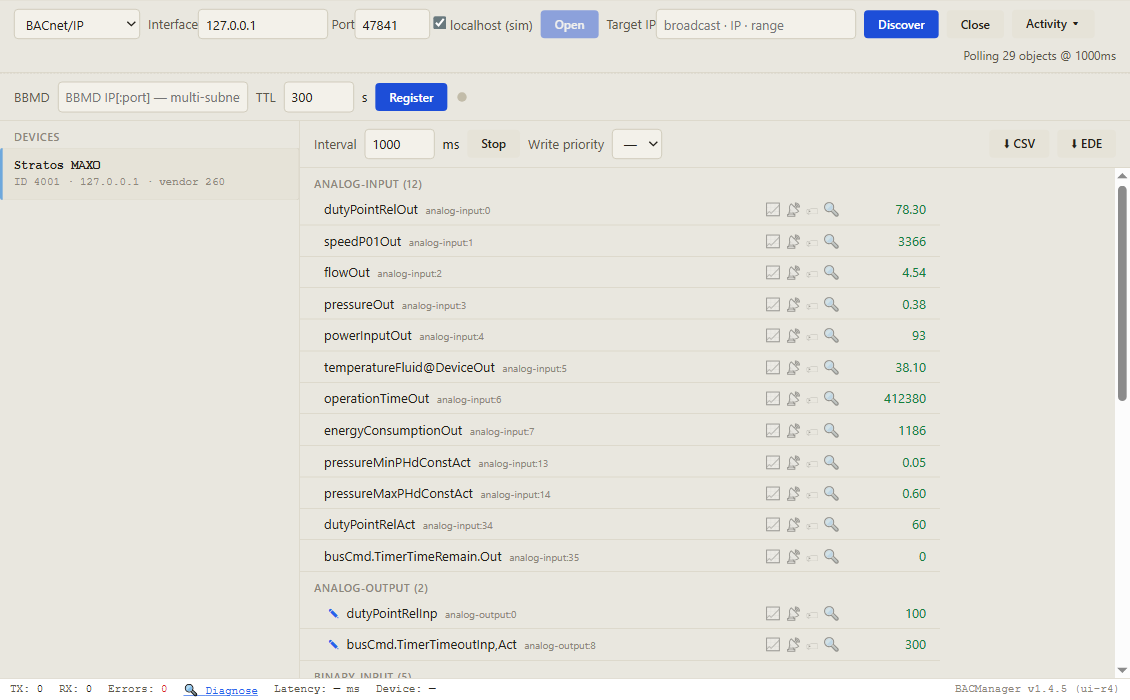The image size is (1130, 700).
Task: Open trend chart for flowOut
Action: 773,273
